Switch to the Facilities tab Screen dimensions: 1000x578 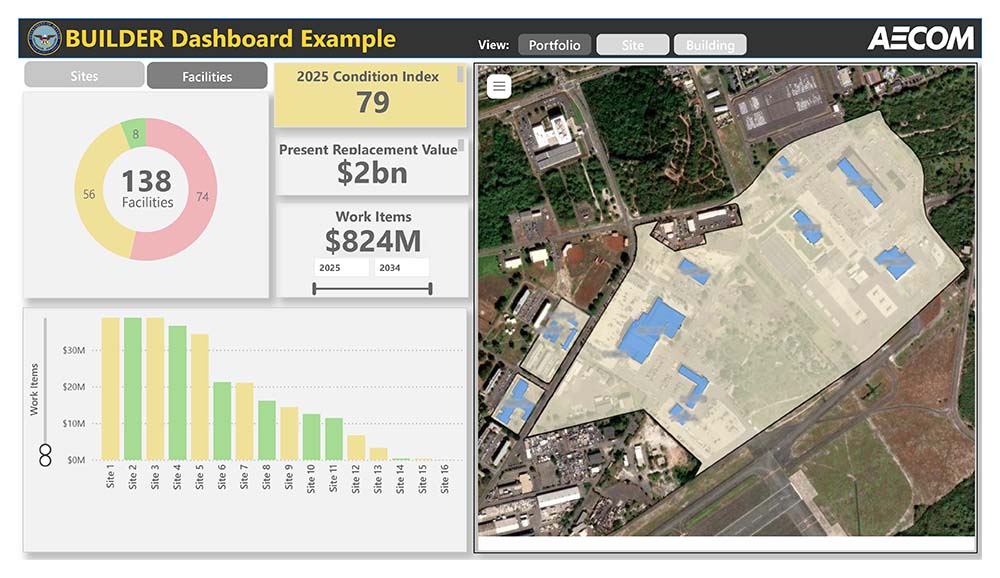[x=207, y=76]
